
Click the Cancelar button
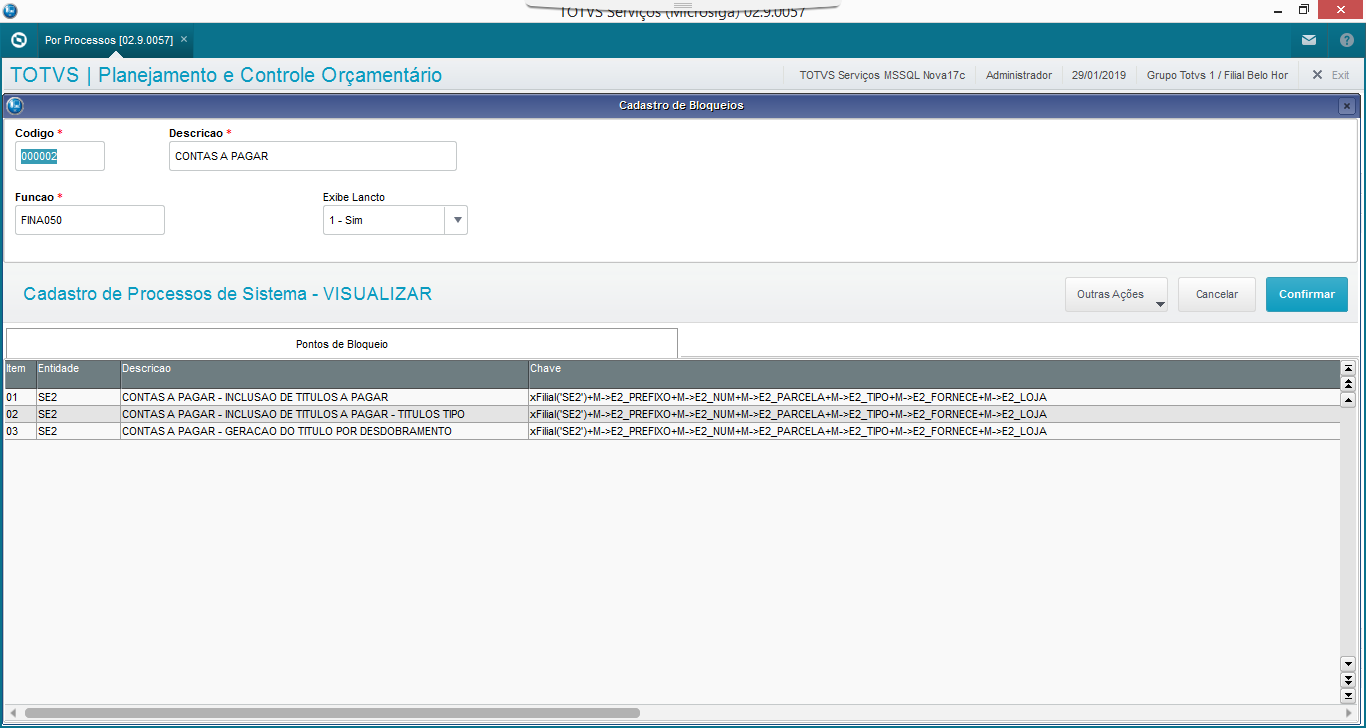click(x=1217, y=295)
